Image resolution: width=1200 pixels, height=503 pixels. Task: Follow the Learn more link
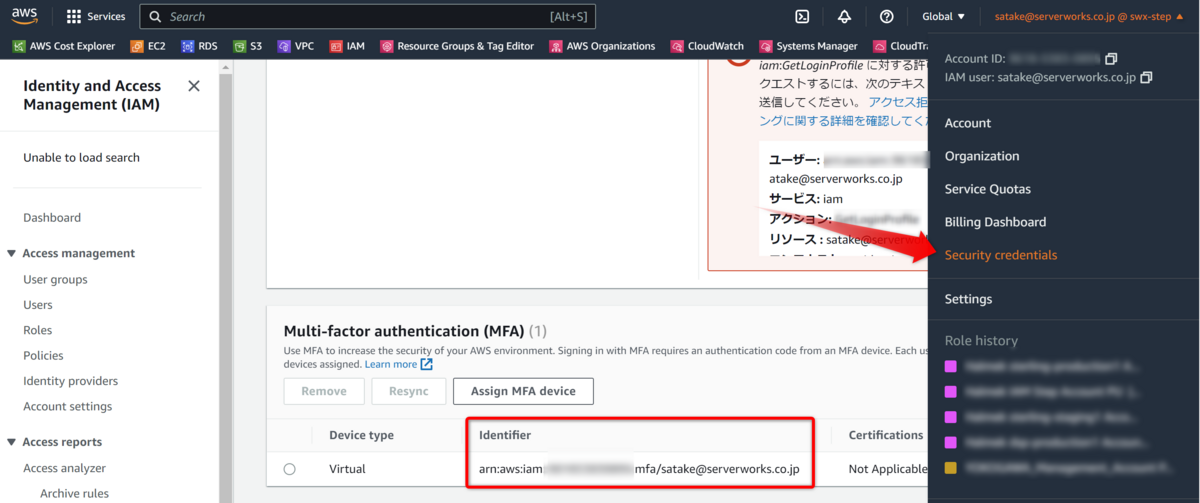[391, 364]
